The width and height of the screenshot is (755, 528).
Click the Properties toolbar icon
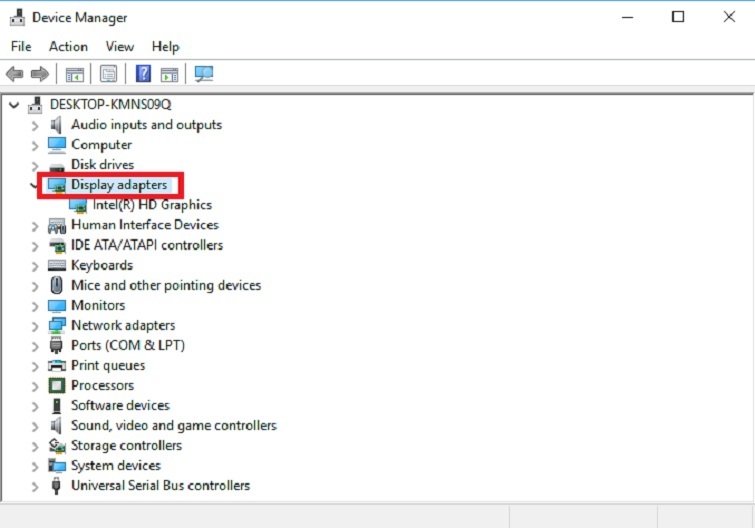108,74
